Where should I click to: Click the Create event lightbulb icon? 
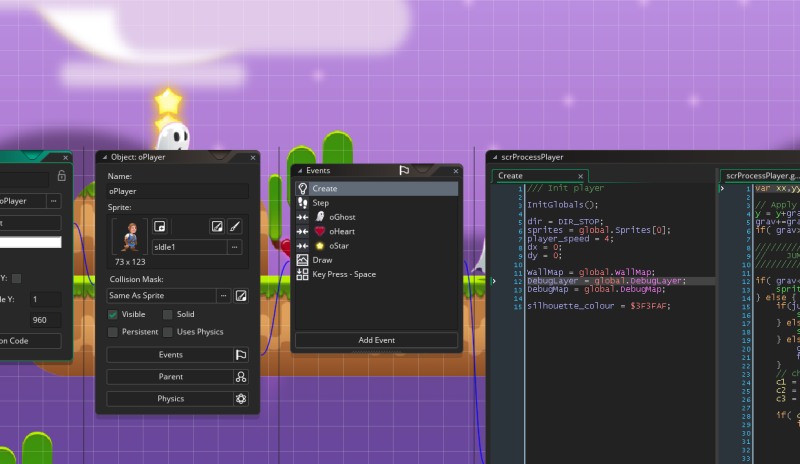(x=303, y=188)
